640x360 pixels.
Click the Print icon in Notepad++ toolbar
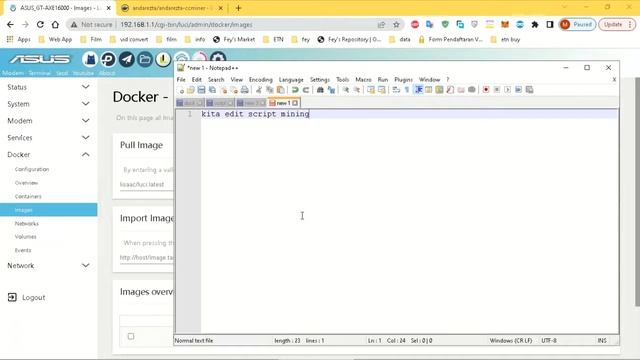[244, 90]
